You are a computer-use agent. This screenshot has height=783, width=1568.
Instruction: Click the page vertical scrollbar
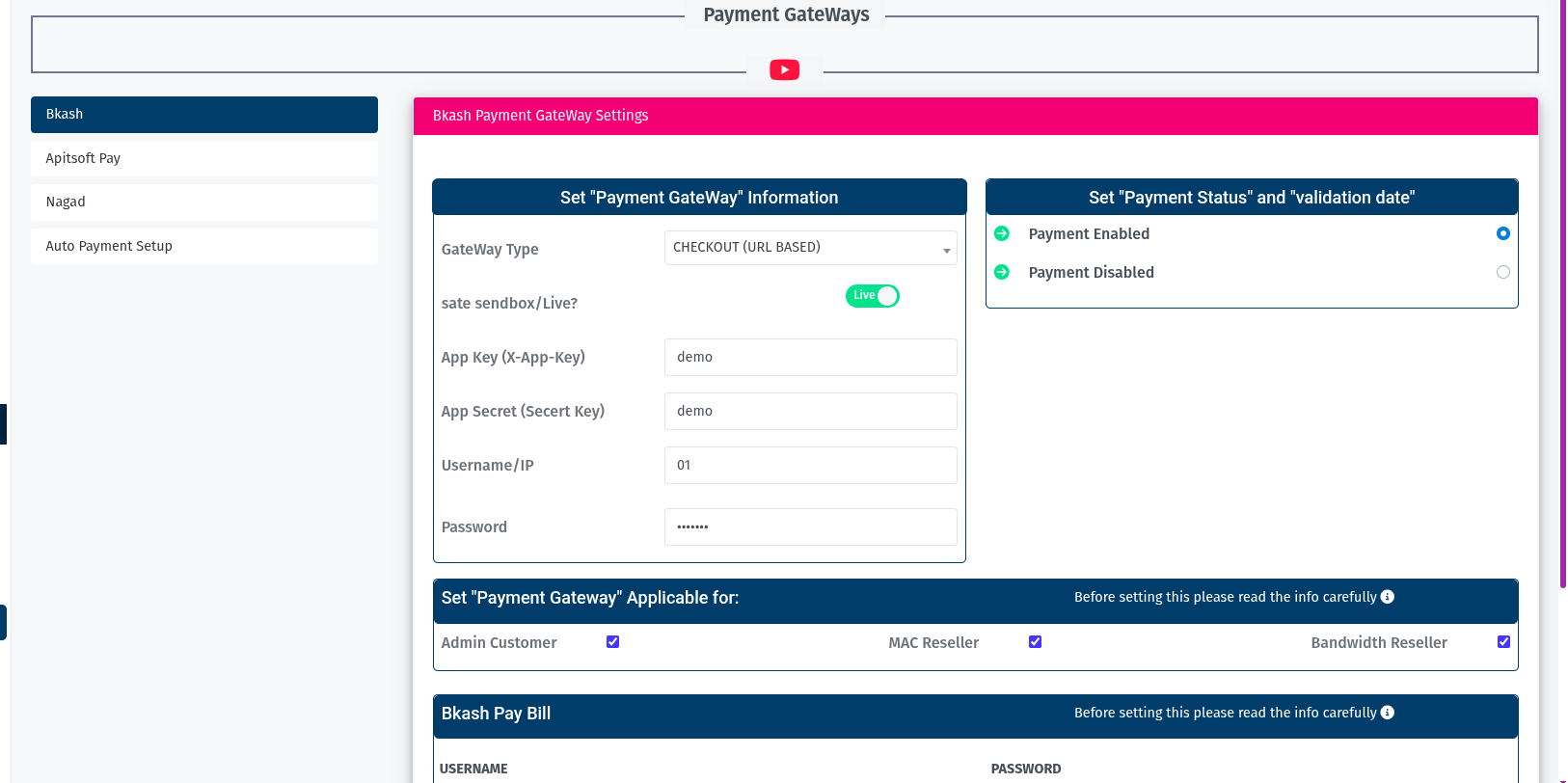[x=1563, y=294]
